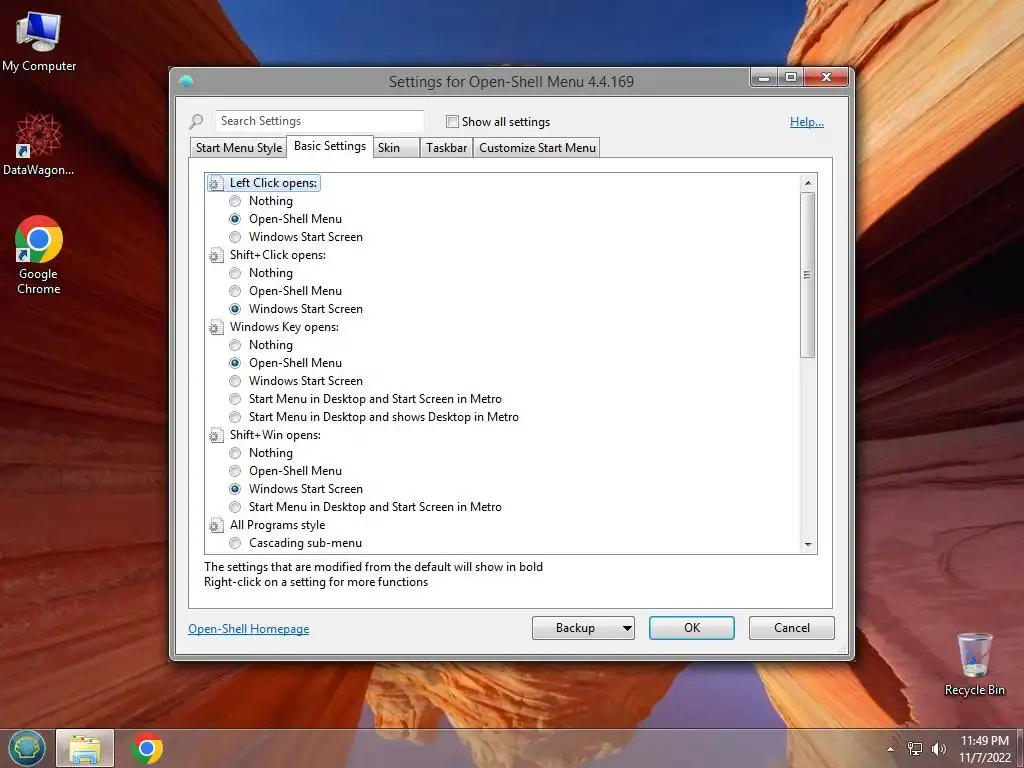The image size is (1024, 768).
Task: Minimize the Open-Shell settings window
Action: pyautogui.click(x=764, y=77)
